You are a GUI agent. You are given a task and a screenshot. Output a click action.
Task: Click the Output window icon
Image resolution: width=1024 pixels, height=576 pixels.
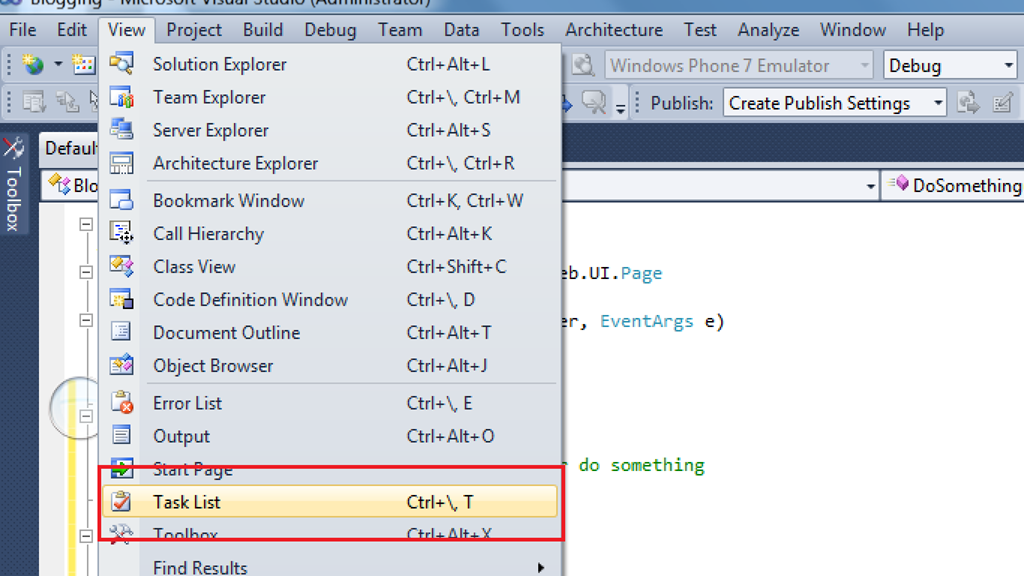pos(121,436)
